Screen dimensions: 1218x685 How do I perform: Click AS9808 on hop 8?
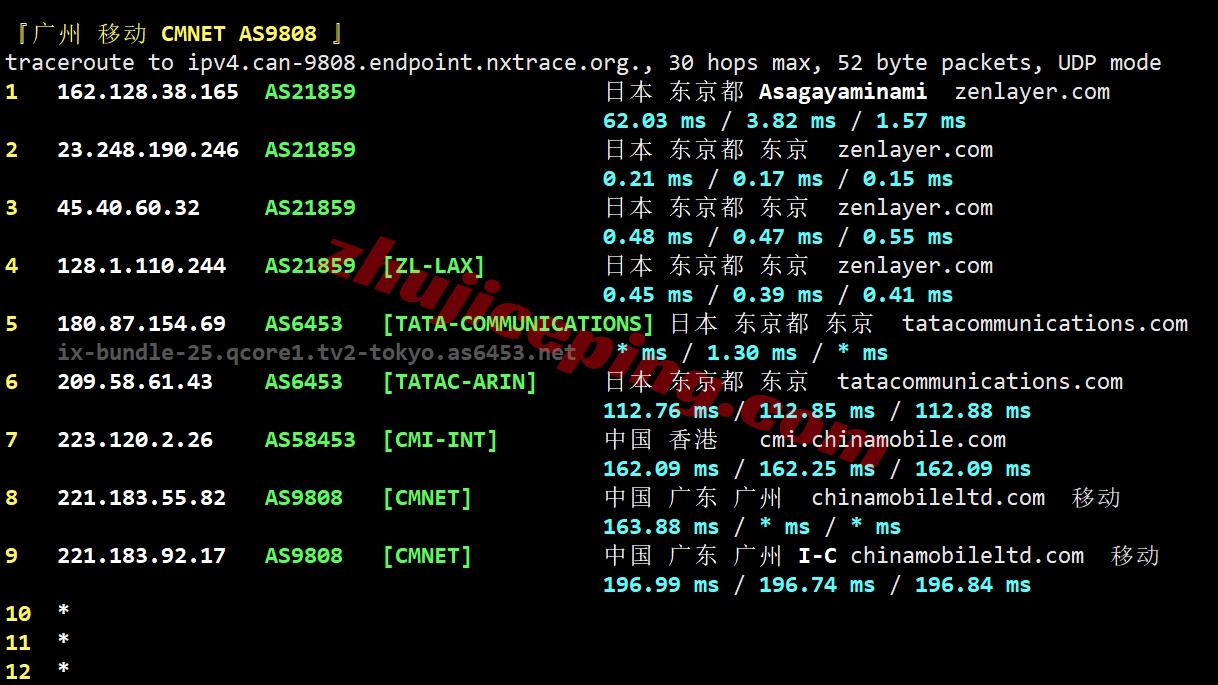click(304, 498)
